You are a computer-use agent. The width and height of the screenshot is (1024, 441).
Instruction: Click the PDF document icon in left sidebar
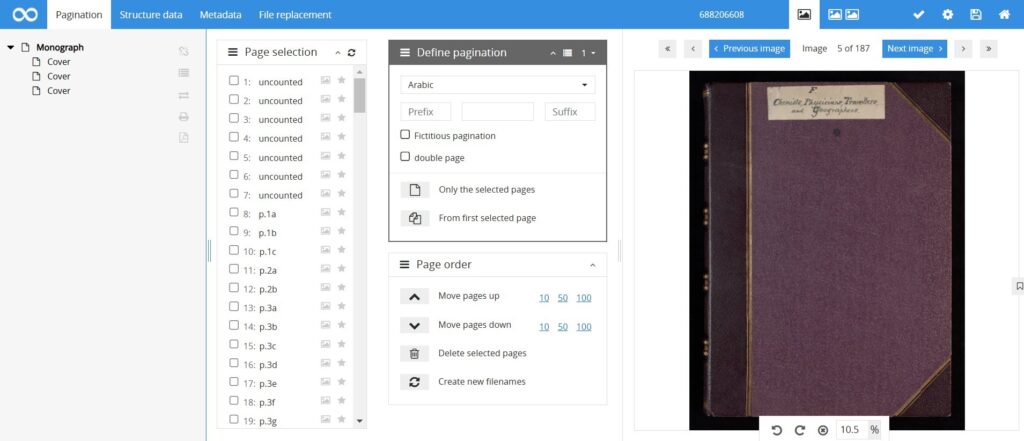tap(184, 138)
